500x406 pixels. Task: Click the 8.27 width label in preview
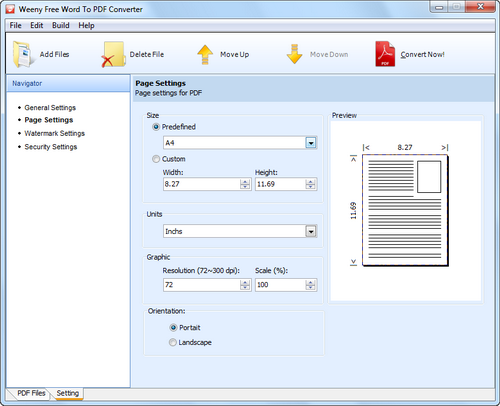[405, 147]
